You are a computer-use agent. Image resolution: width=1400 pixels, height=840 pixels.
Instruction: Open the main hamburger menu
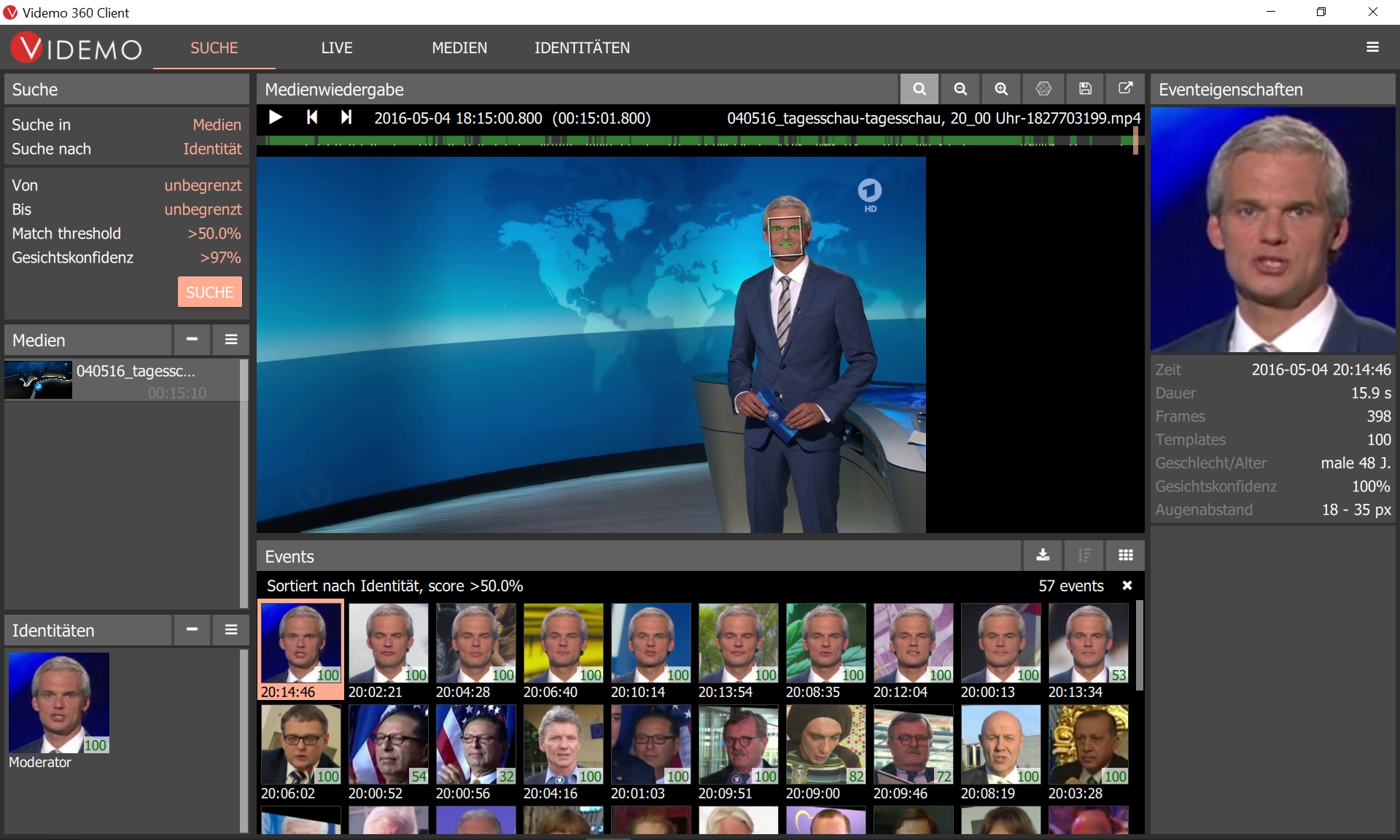1372,47
